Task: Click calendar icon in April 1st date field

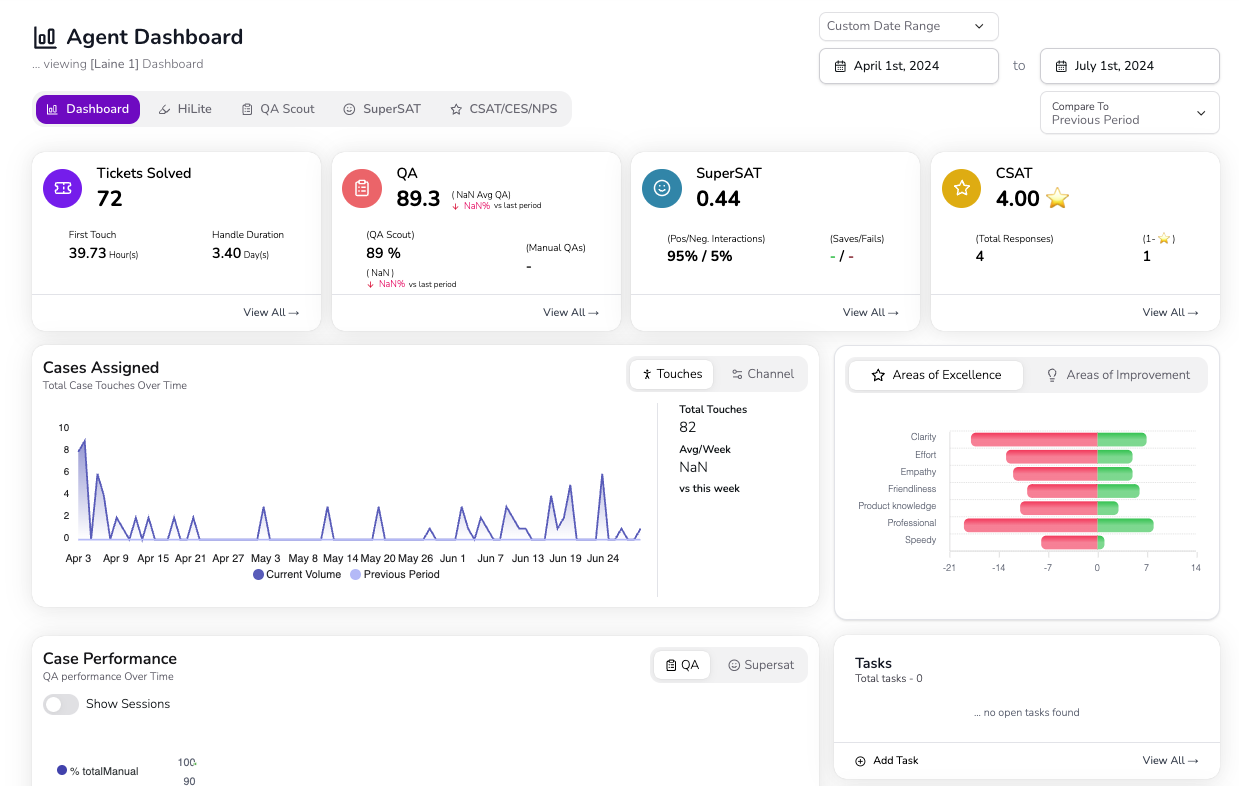Action: click(x=840, y=67)
